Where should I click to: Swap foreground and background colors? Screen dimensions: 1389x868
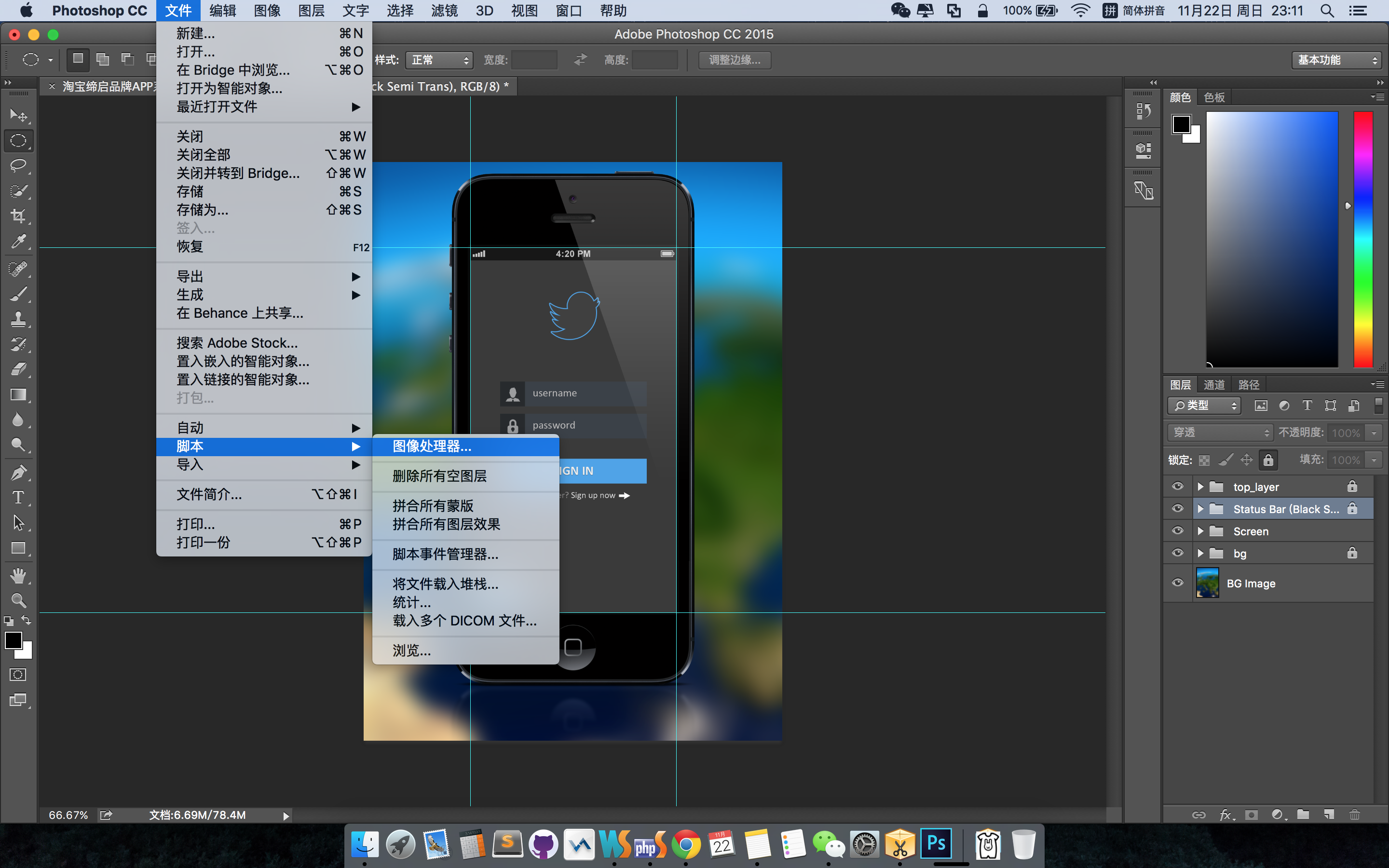[x=27, y=621]
